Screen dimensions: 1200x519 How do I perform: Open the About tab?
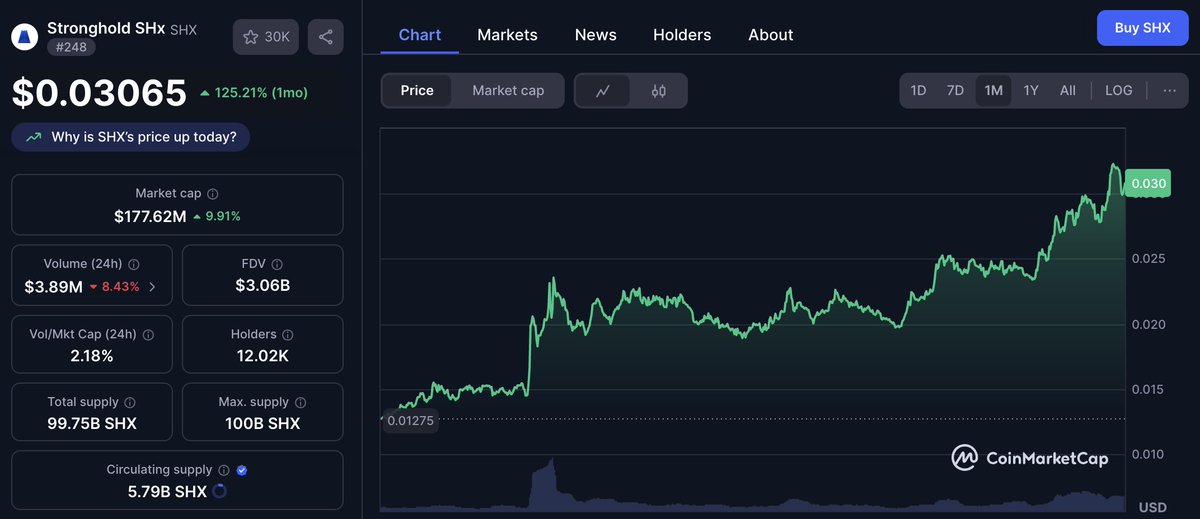pyautogui.click(x=771, y=35)
